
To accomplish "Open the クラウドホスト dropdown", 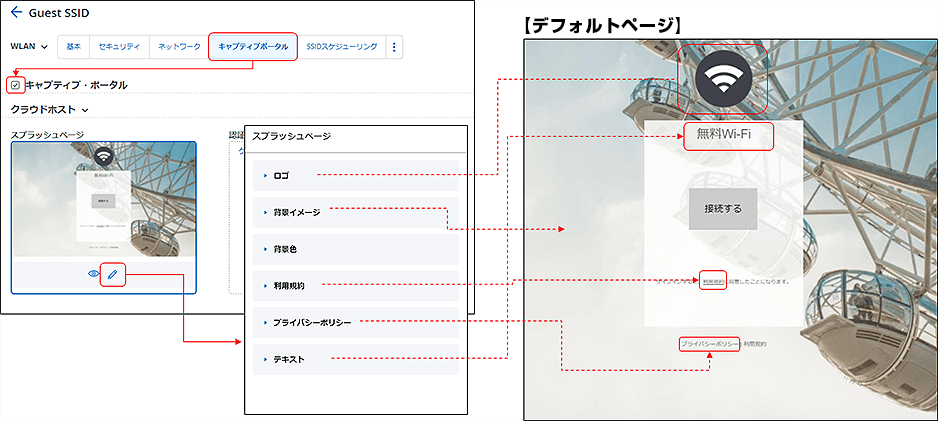I will click(50, 109).
